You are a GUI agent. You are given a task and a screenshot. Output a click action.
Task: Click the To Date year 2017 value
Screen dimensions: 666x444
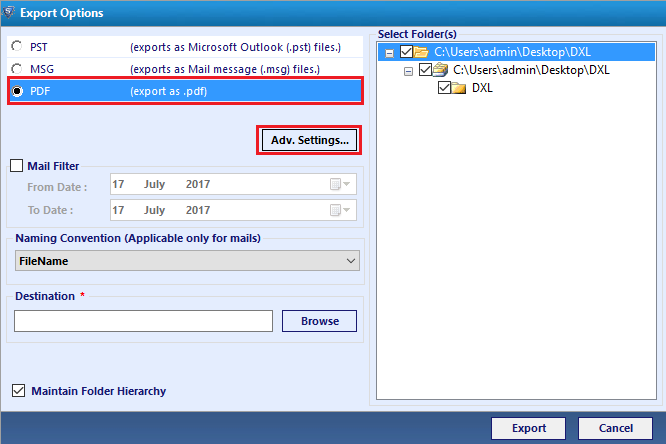tap(198, 210)
